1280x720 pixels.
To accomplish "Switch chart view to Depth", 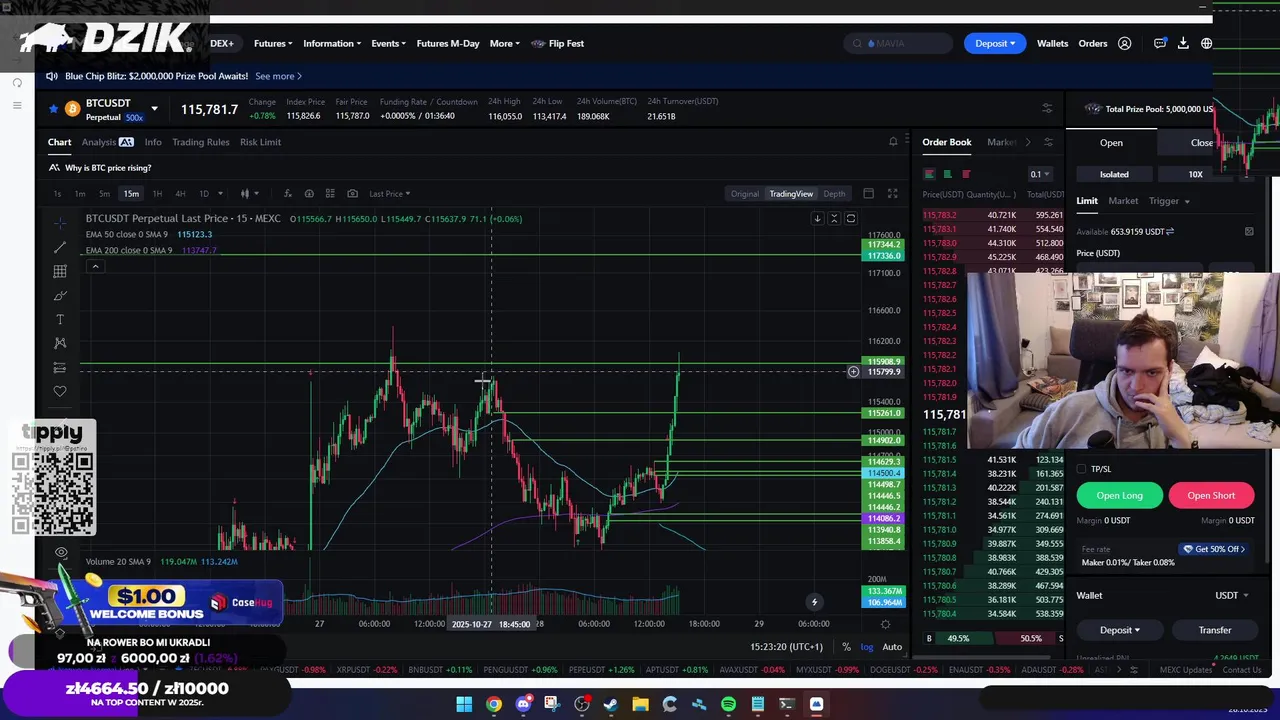I will click(834, 193).
